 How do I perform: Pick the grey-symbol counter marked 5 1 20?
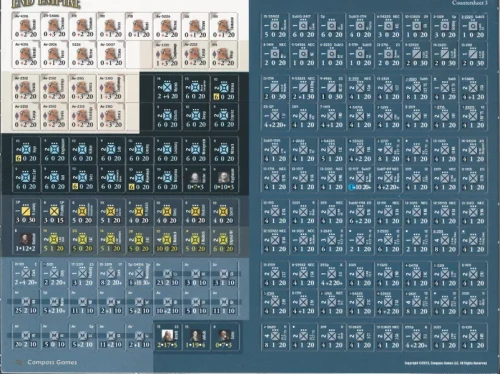click(x=332, y=151)
